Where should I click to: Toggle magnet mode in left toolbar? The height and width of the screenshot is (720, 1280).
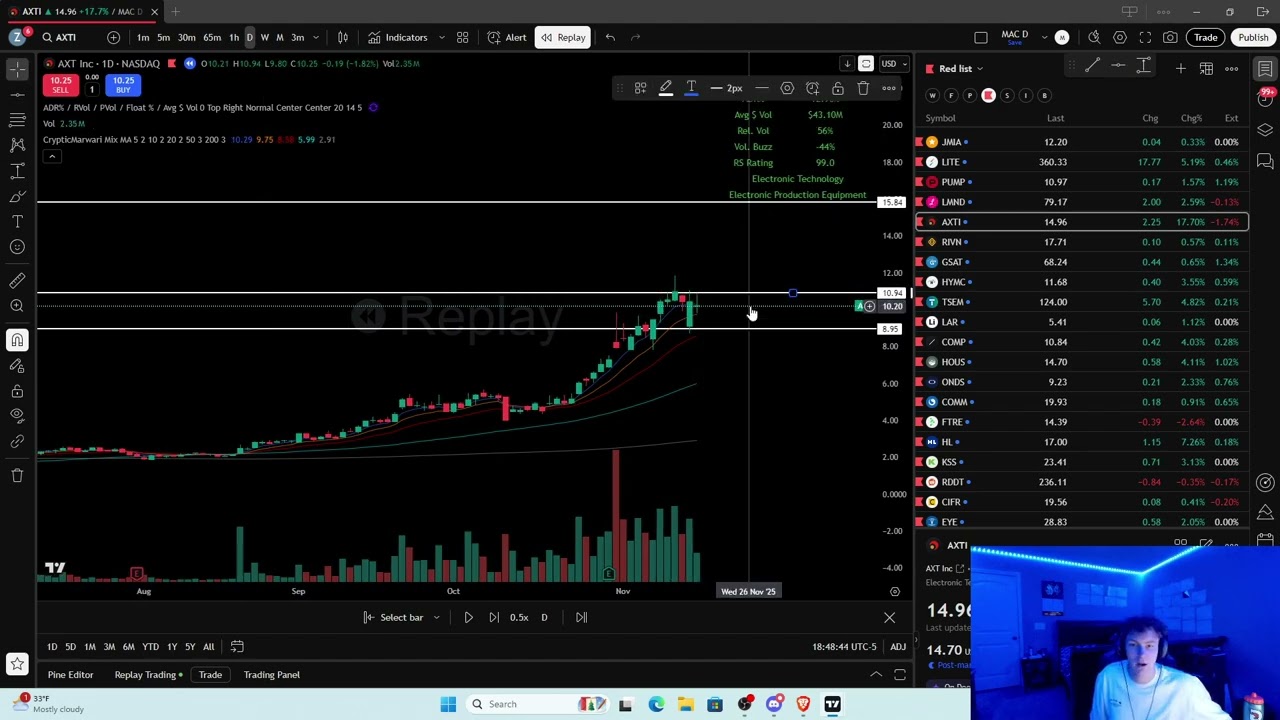click(17, 340)
